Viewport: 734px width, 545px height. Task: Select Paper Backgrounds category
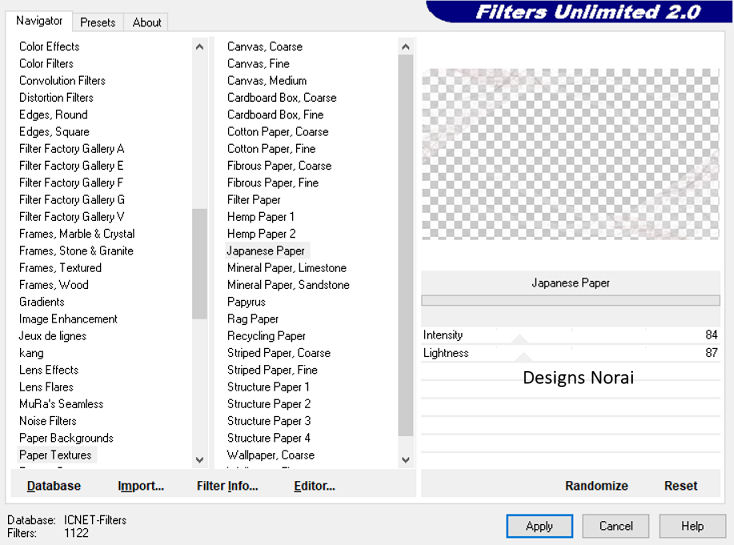66,438
